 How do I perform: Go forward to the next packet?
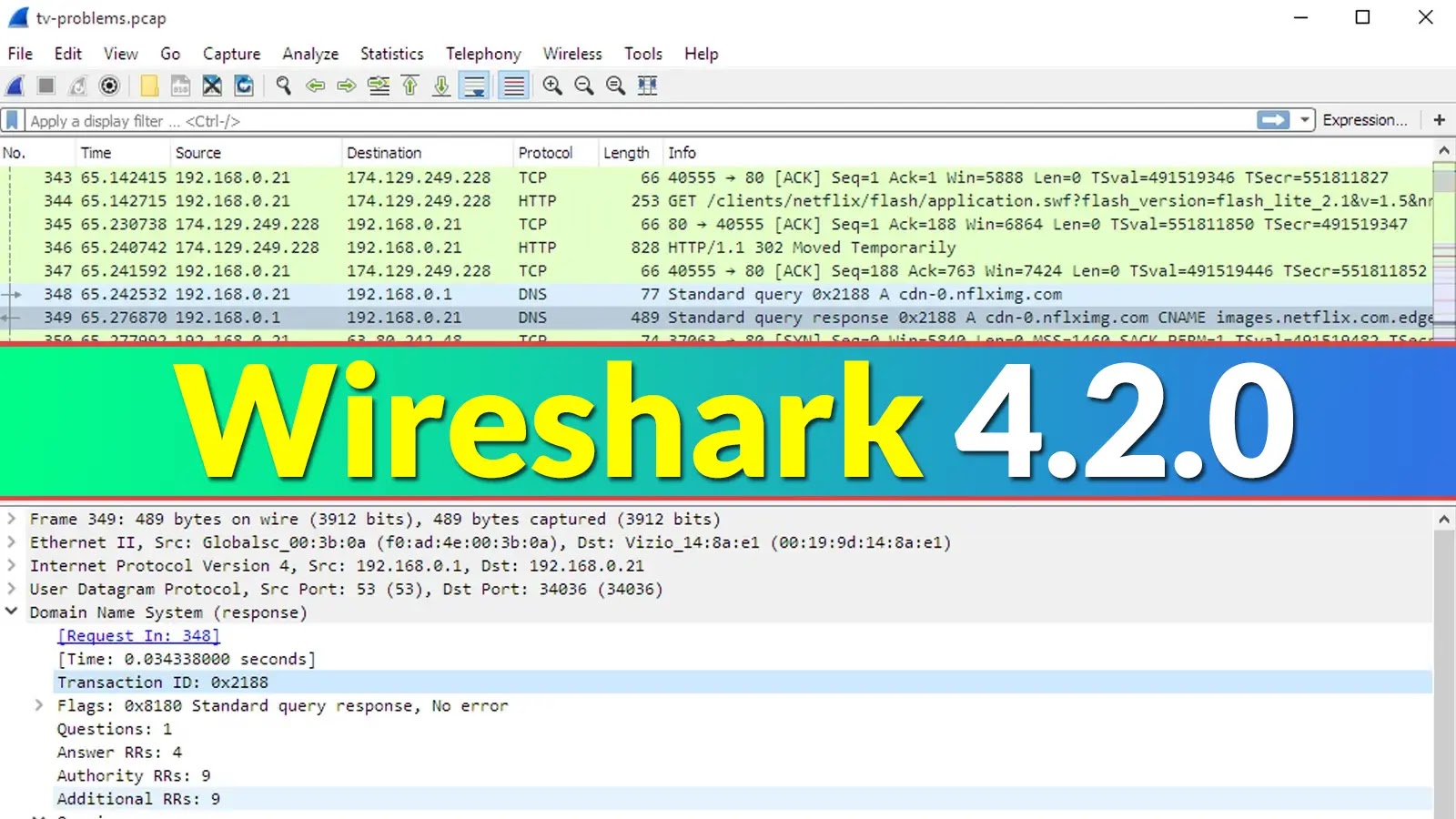click(x=347, y=86)
